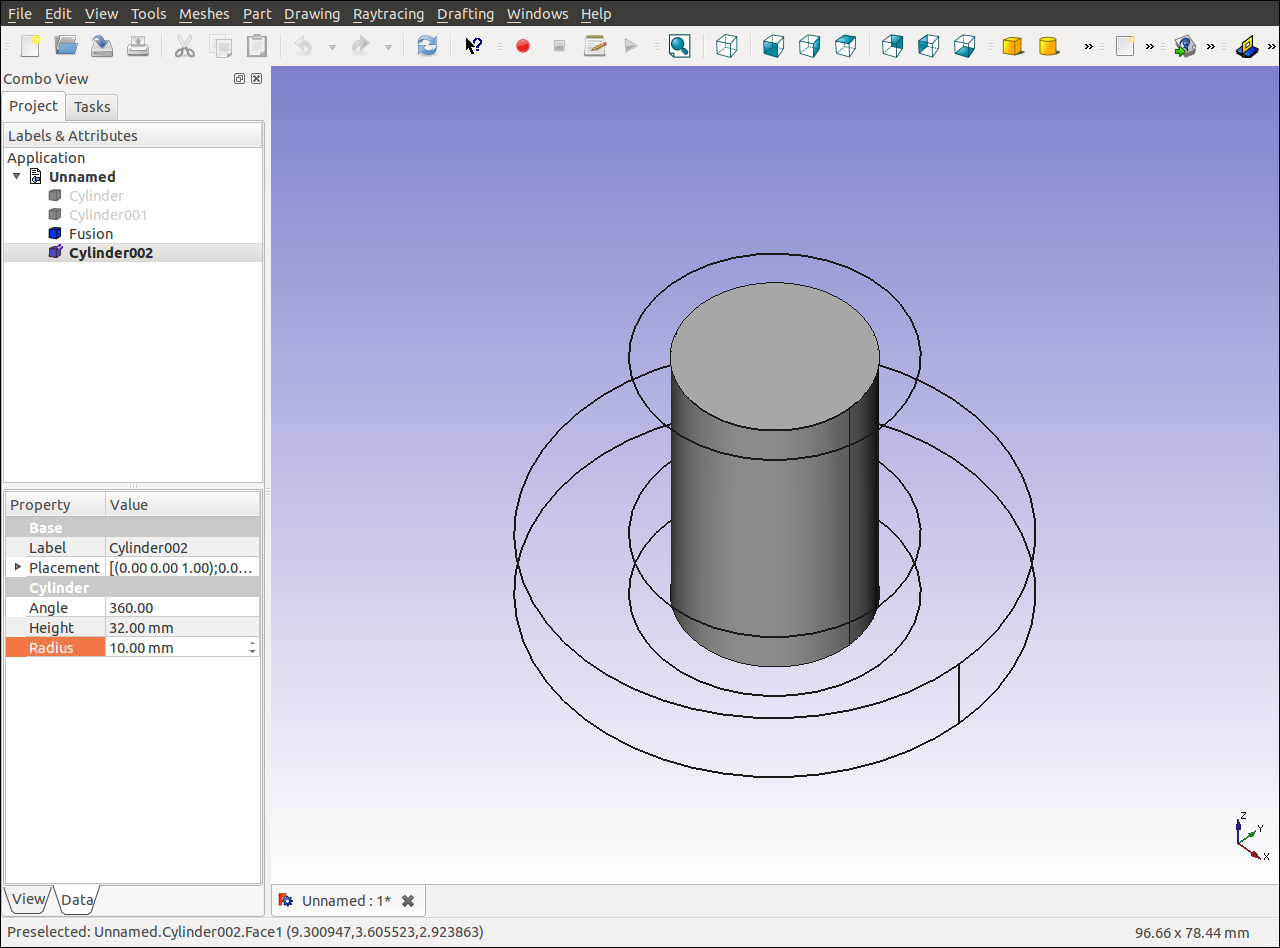The height and width of the screenshot is (948, 1280).
Task: Select Cylinder in the model tree
Action: (96, 196)
